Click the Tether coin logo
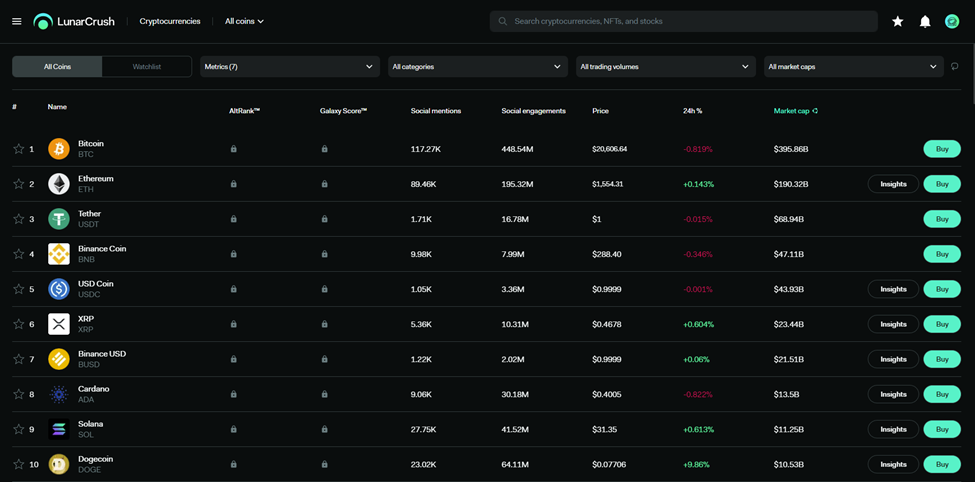Image resolution: width=975 pixels, height=482 pixels. 59,219
